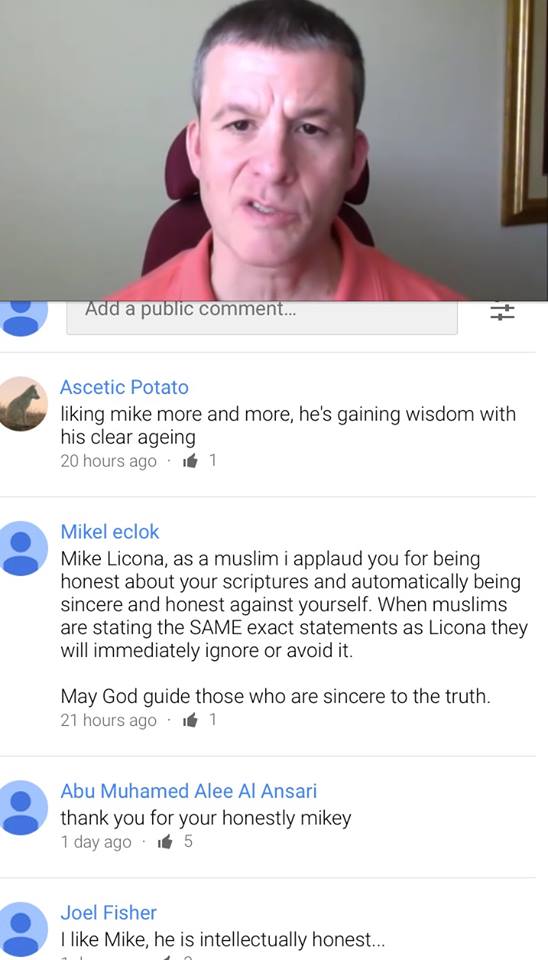Focus the Add a public comment field
The width and height of the screenshot is (548, 960).
click(x=261, y=318)
